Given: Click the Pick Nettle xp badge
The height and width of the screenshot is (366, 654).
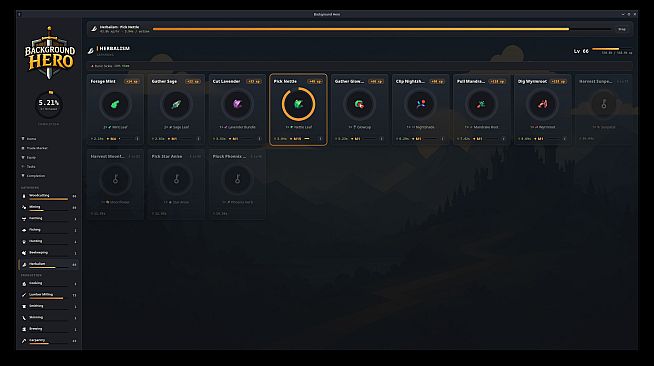Looking at the screenshot, I should coord(315,81).
